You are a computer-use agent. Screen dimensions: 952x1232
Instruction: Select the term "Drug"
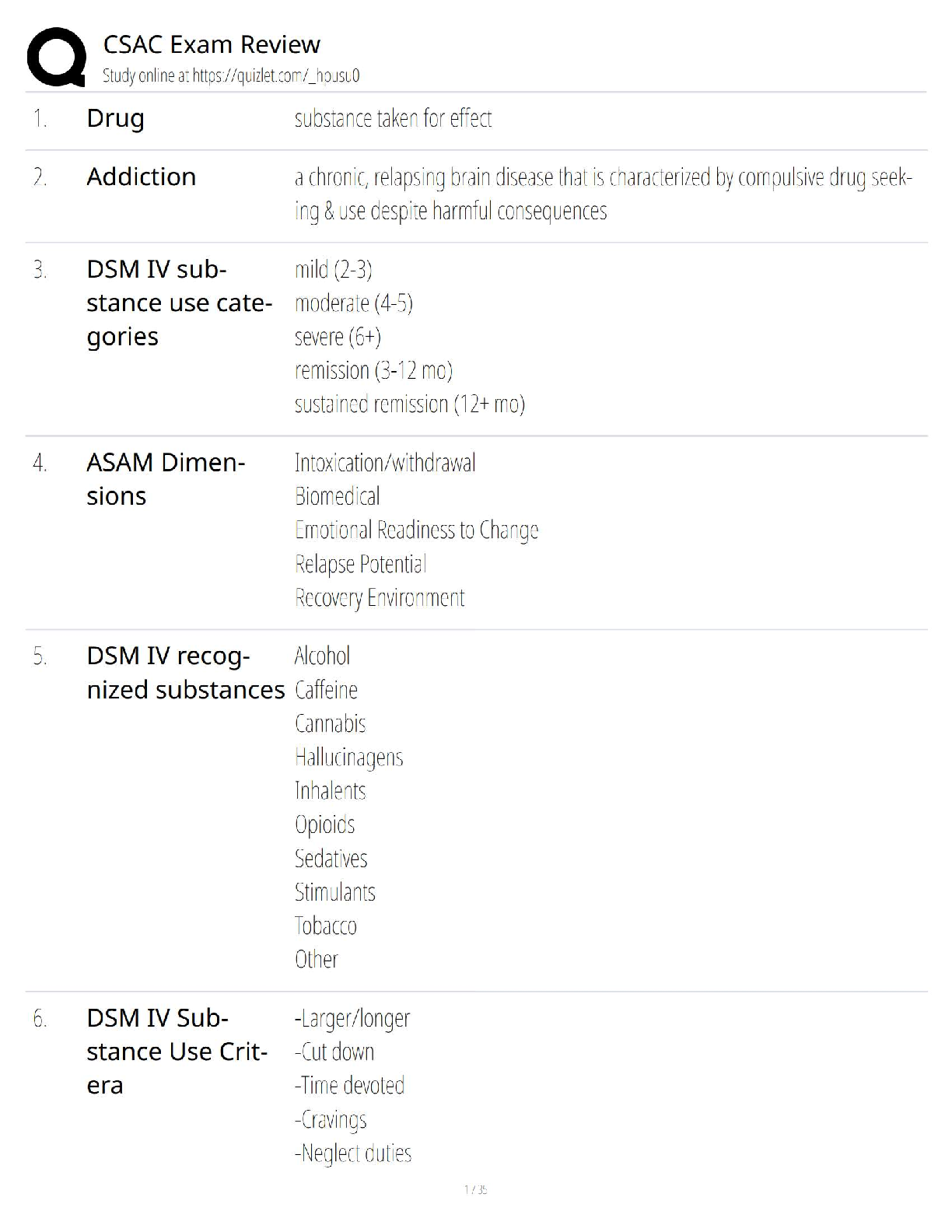[115, 118]
